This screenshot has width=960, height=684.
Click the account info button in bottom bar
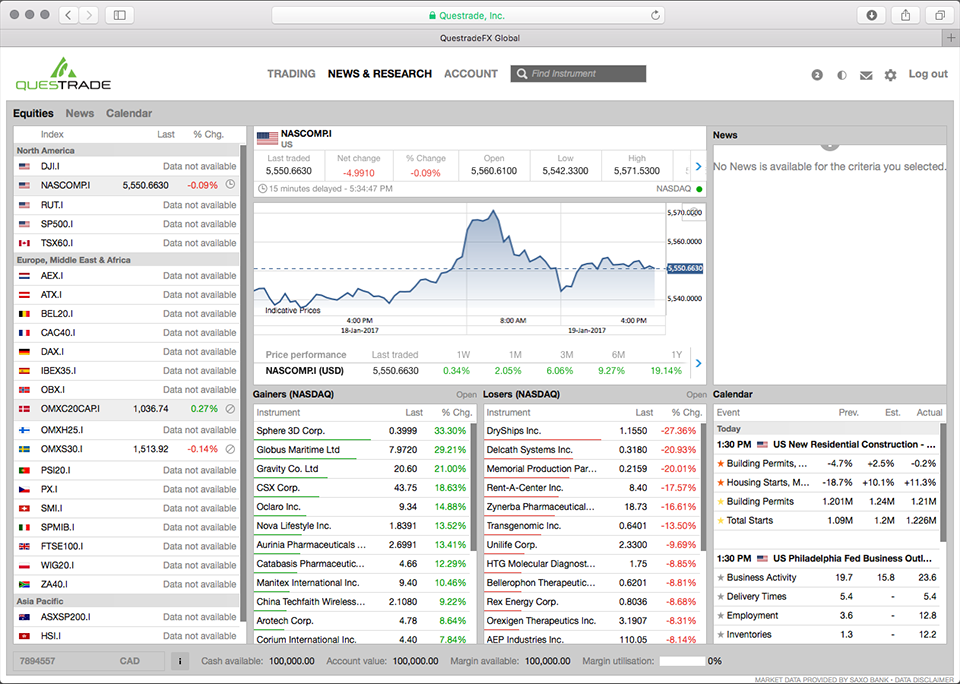(x=180, y=661)
